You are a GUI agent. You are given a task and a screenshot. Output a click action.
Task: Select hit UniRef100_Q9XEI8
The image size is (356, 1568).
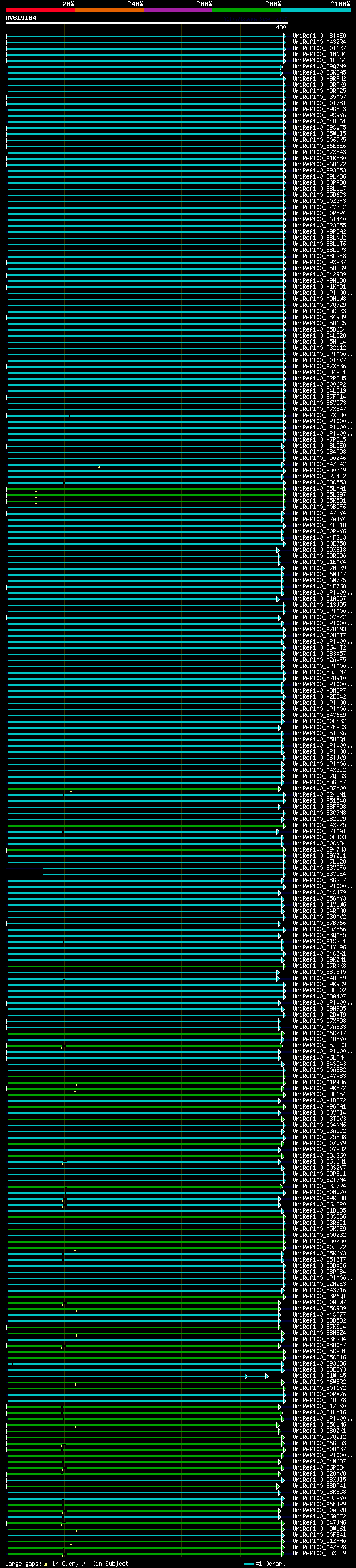pos(319,550)
